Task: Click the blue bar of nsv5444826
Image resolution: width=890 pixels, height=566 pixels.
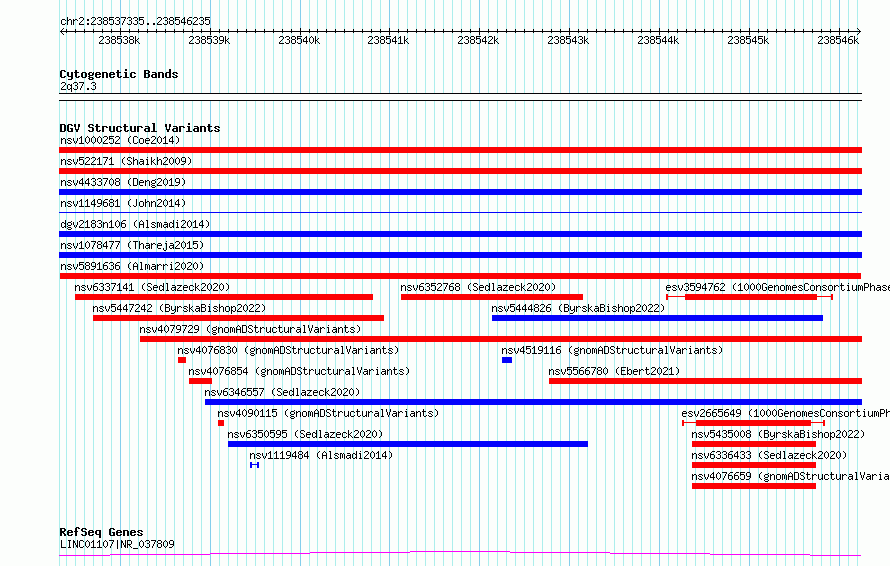Action: click(x=657, y=318)
